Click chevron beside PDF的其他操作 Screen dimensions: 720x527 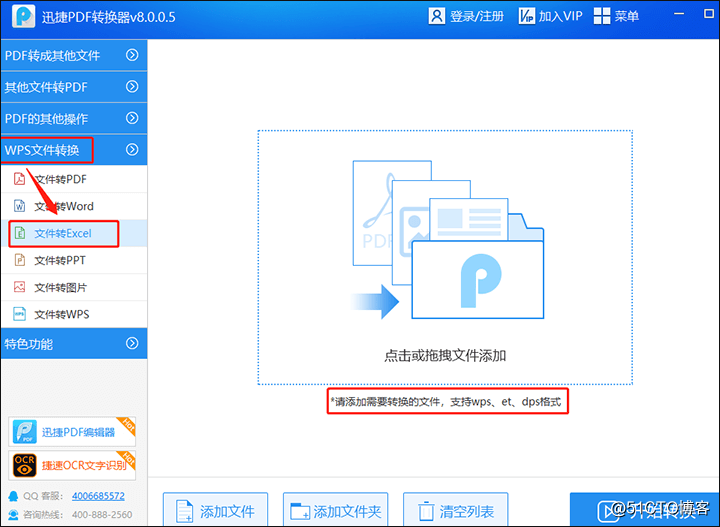[x=132, y=118]
